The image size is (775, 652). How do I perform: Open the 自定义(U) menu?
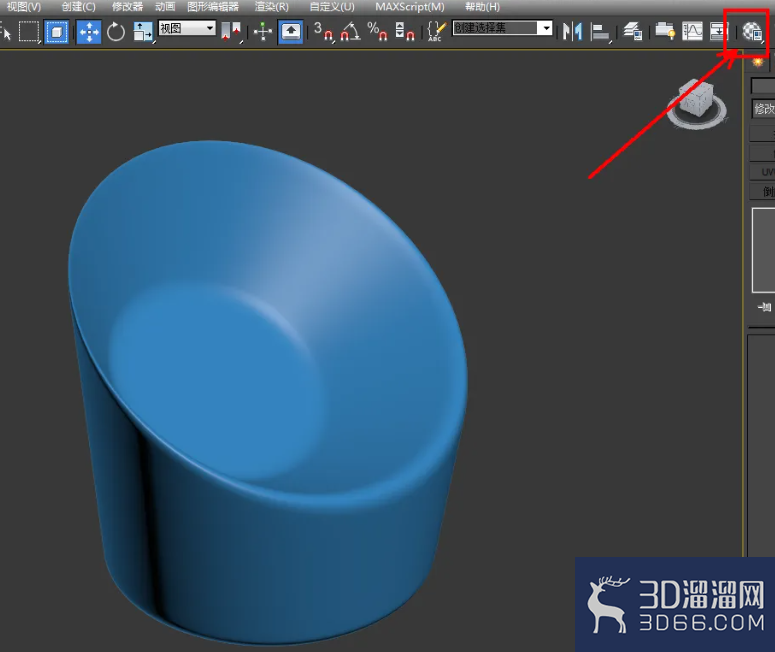pos(332,7)
